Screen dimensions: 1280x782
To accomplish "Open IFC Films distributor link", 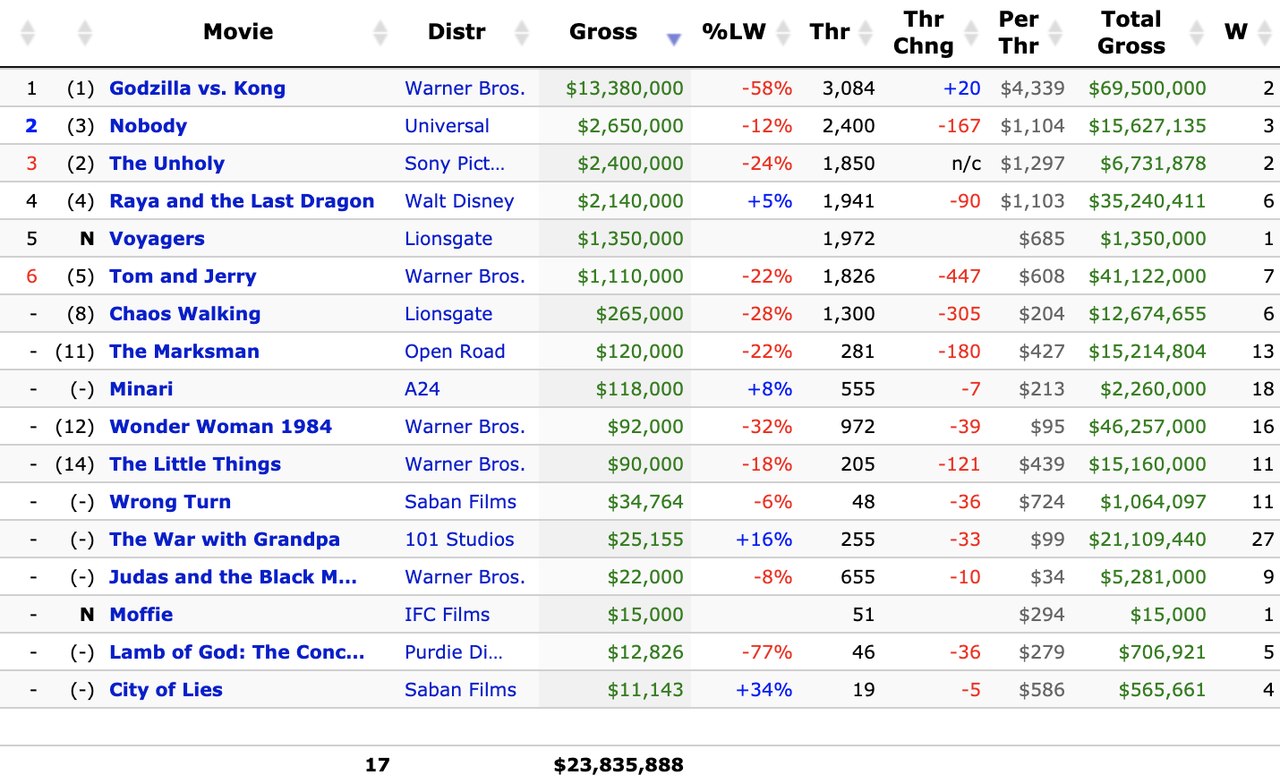I will pos(447,615).
